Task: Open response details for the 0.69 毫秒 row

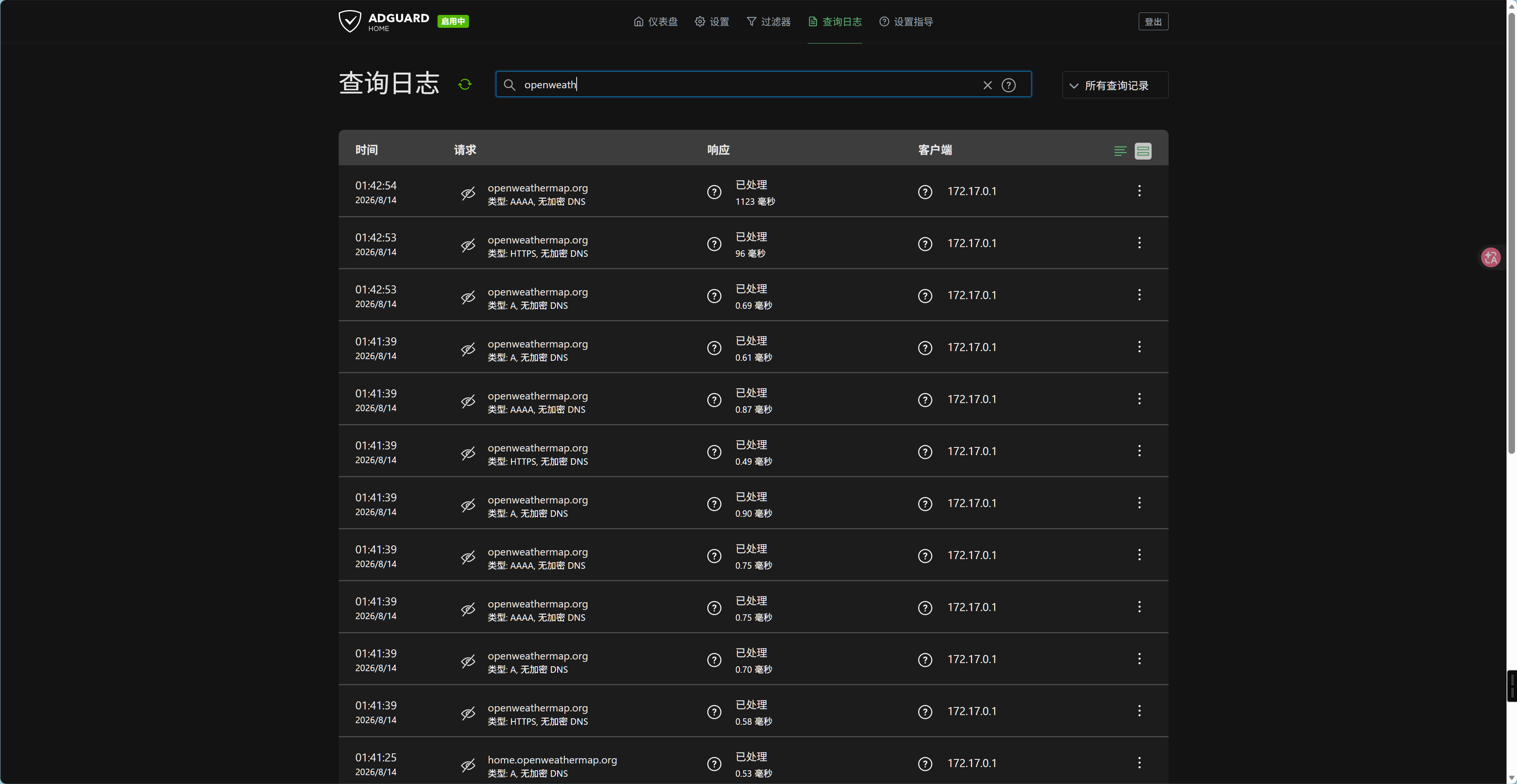Action: point(714,296)
